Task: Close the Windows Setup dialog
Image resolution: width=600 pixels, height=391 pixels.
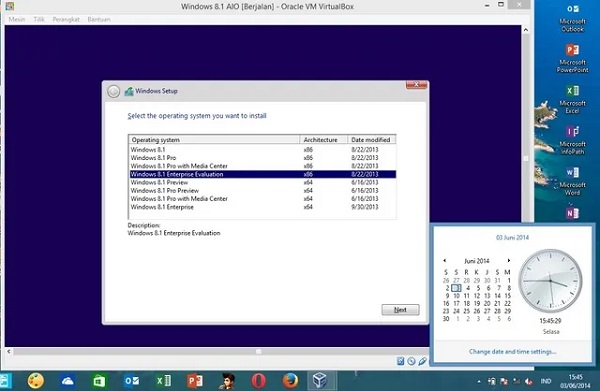Action: click(x=416, y=85)
